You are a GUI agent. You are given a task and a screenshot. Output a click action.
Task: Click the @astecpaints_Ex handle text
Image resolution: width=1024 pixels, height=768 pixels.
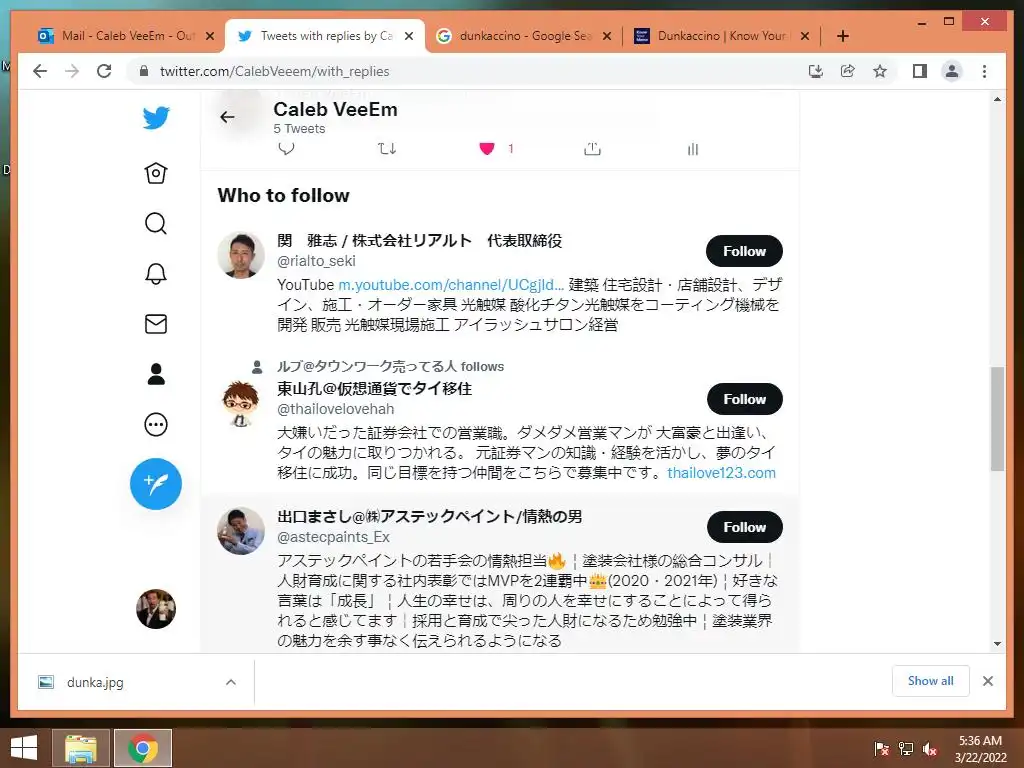[x=333, y=537]
